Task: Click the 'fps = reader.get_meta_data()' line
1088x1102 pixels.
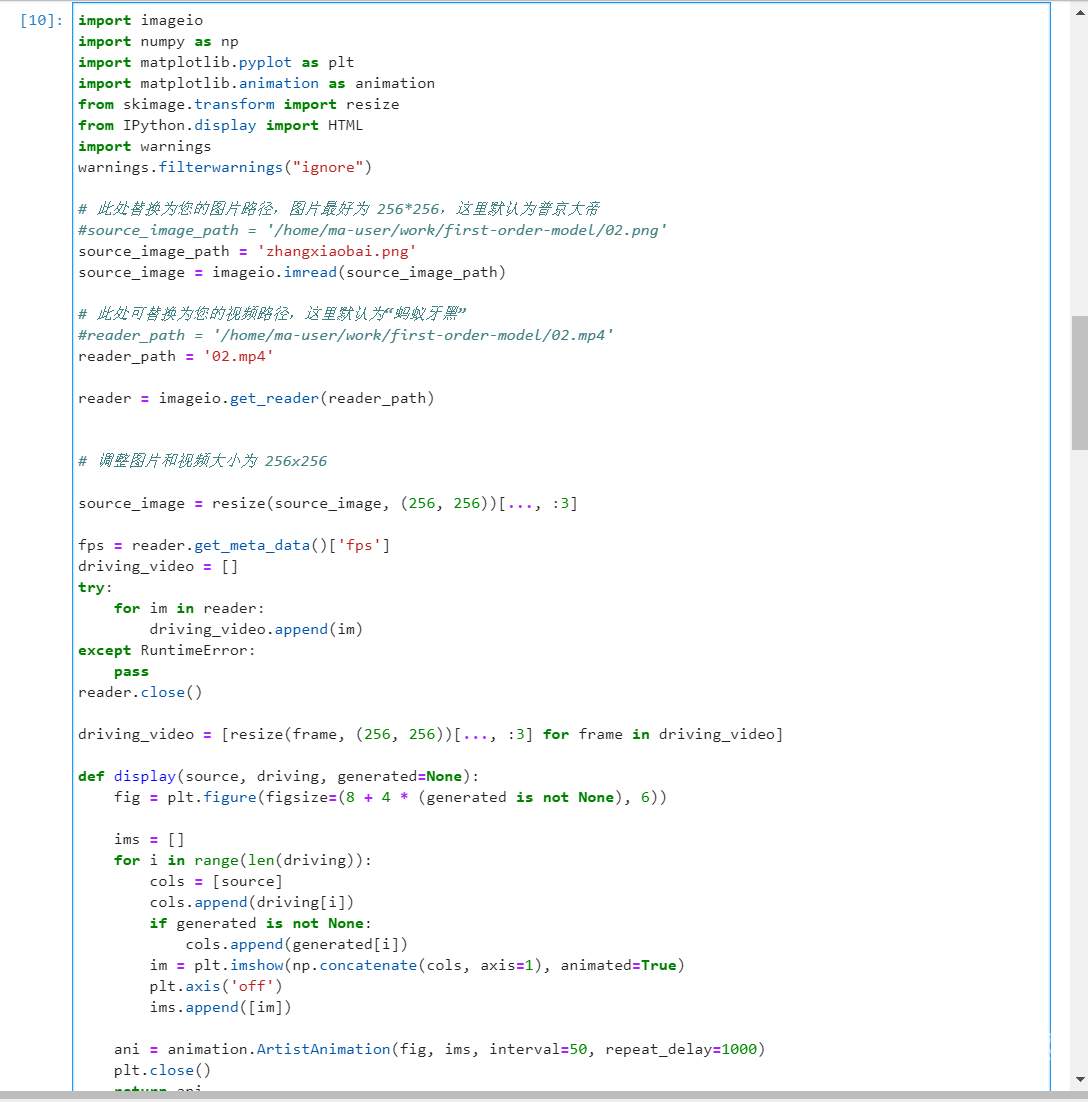Action: (x=234, y=545)
